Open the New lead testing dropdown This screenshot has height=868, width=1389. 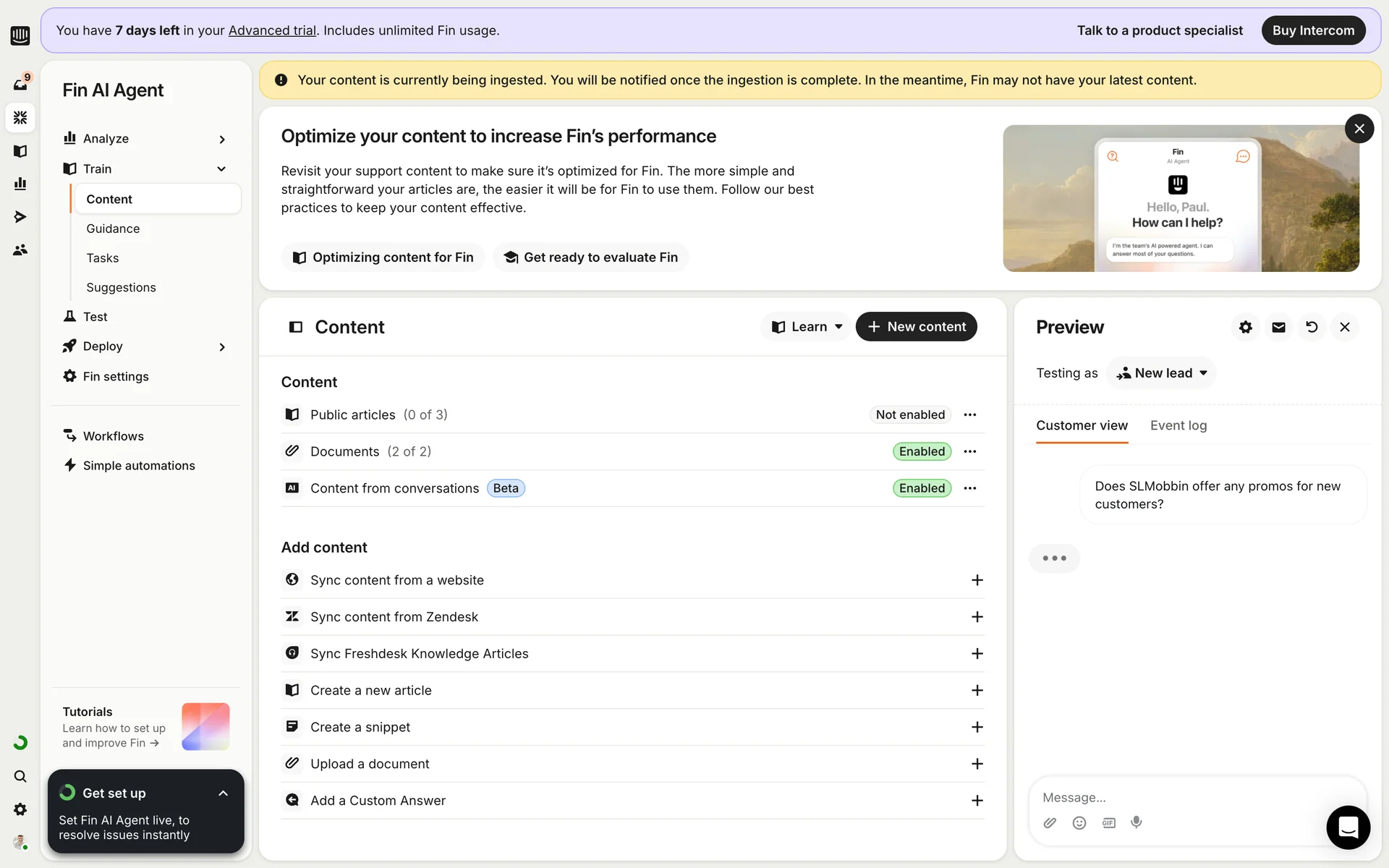(1161, 373)
